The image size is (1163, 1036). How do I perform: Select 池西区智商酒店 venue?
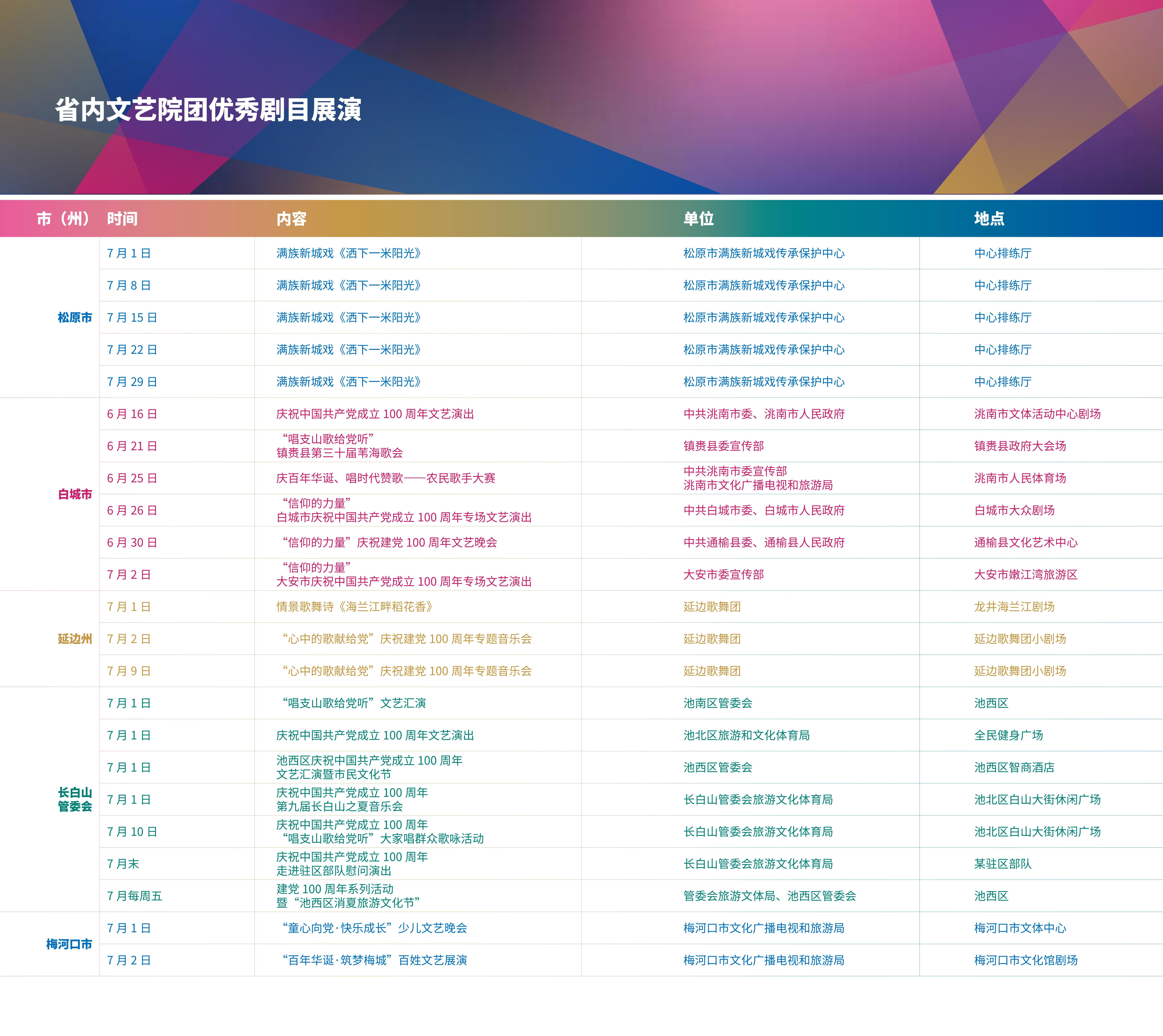(1014, 767)
